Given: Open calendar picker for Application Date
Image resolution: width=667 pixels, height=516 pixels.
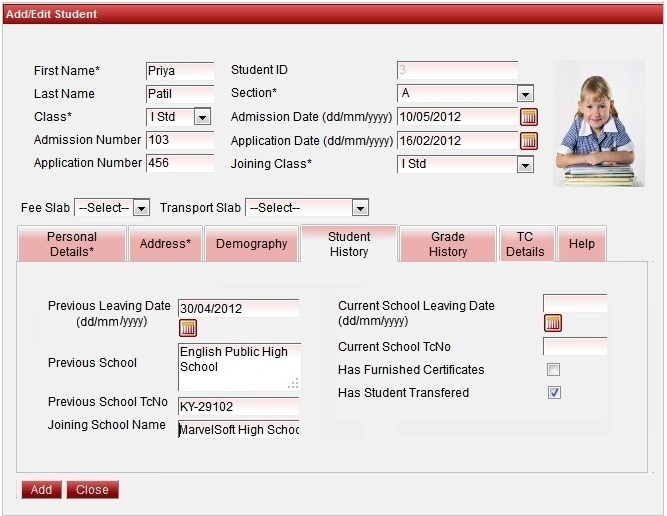Looking at the screenshot, I should coord(529,141).
